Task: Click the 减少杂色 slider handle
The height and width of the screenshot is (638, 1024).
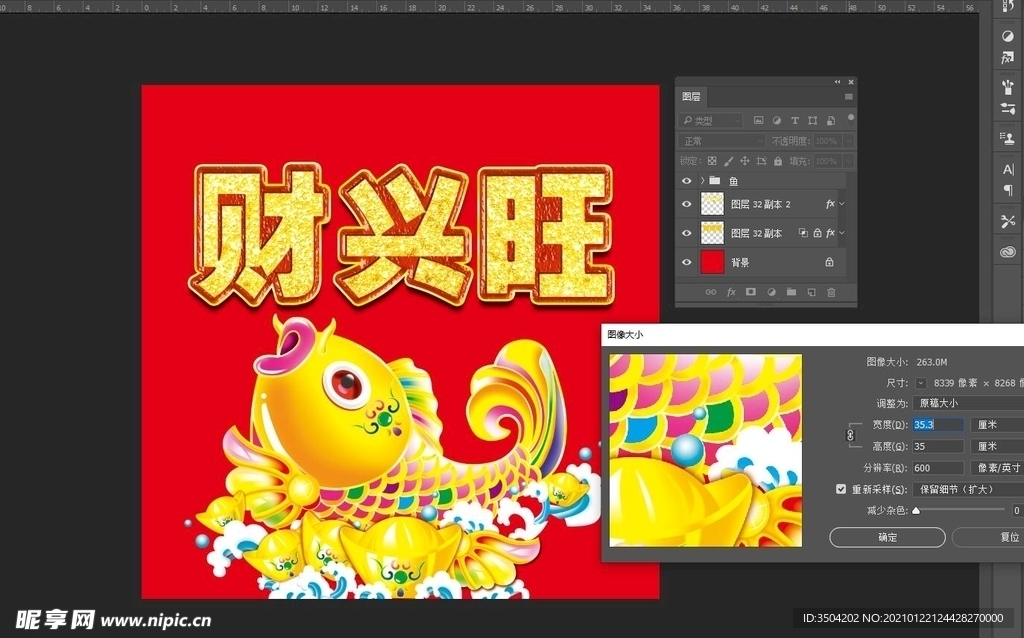Action: pos(915,510)
